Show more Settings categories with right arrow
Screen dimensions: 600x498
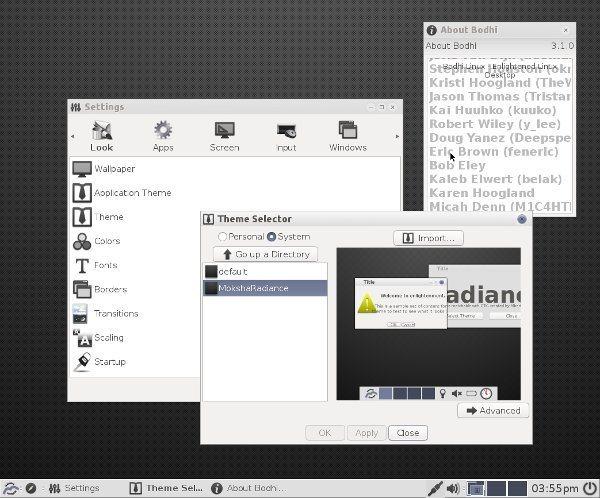[x=397, y=136]
